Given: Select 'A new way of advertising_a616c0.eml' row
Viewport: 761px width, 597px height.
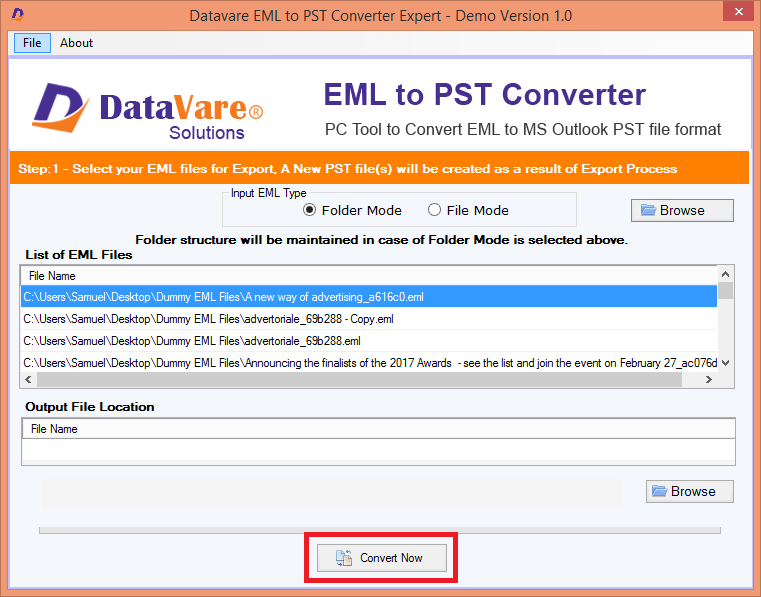Looking at the screenshot, I should (x=369, y=297).
